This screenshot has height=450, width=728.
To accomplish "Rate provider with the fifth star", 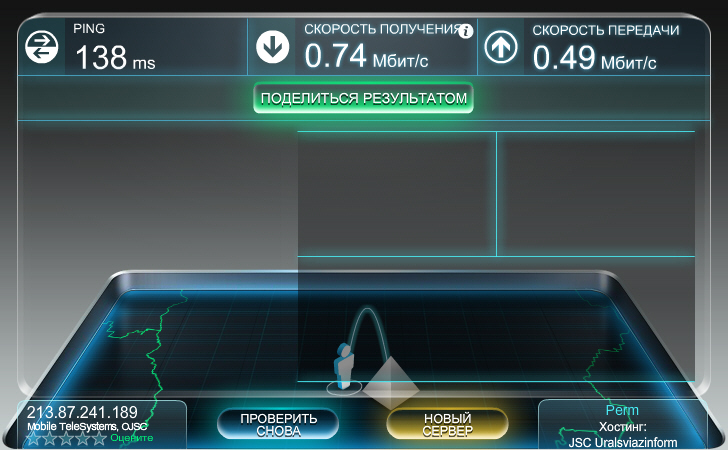I will click(x=98, y=438).
